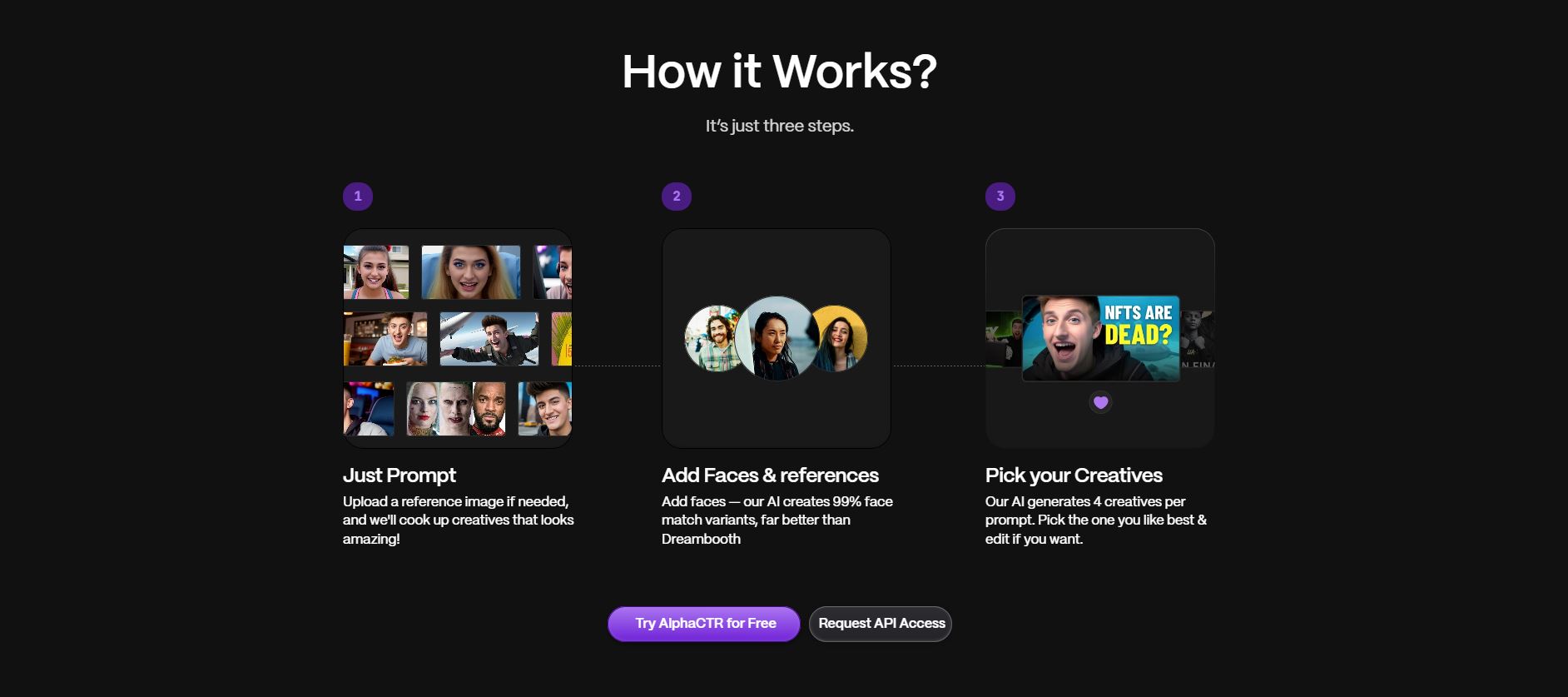Viewport: 1568px width, 697px height.
Task: Click the blonde woman close-up thumbnail
Action: click(471, 272)
